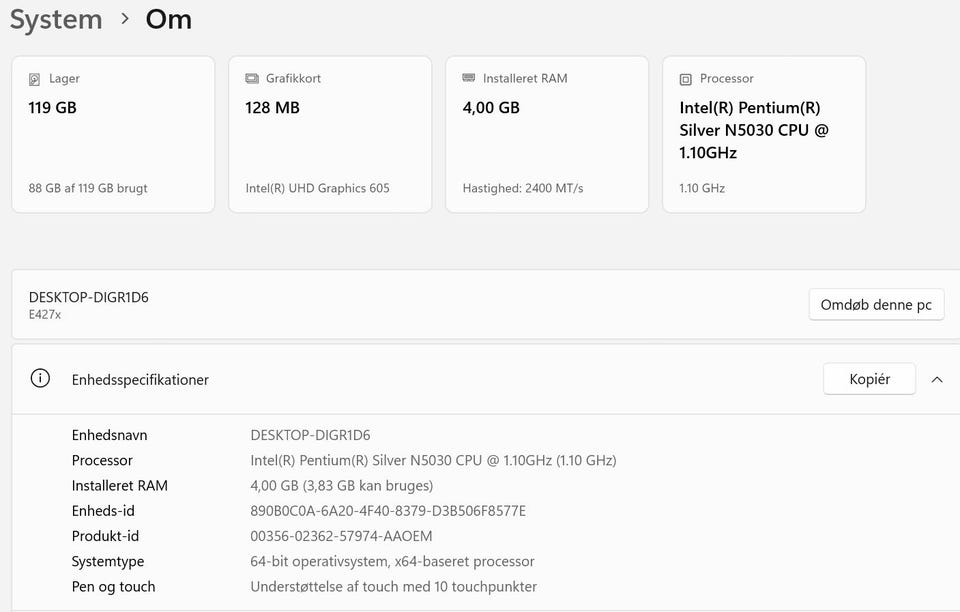Click the Enhedsspecifikationer info icon

[x=40, y=379]
